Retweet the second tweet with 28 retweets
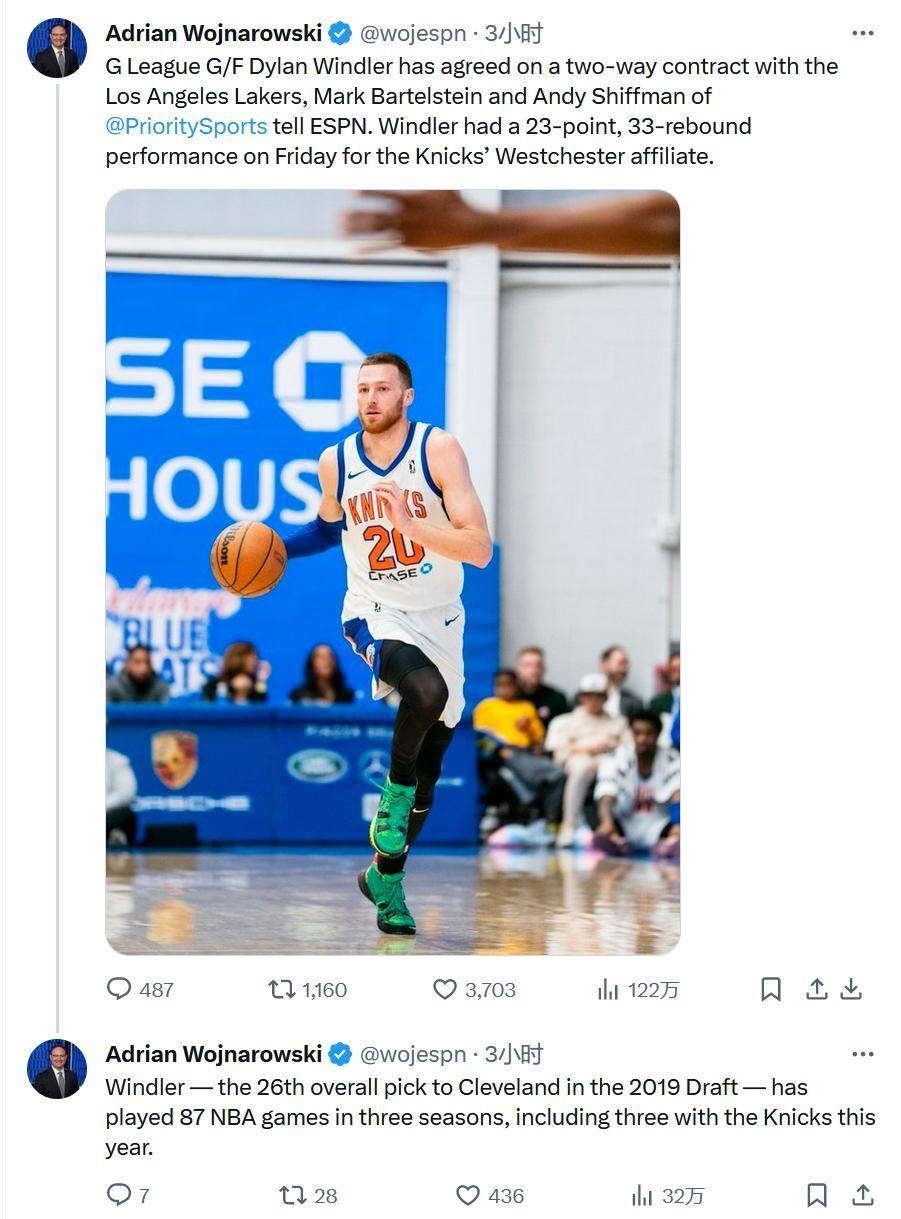 (x=292, y=1195)
